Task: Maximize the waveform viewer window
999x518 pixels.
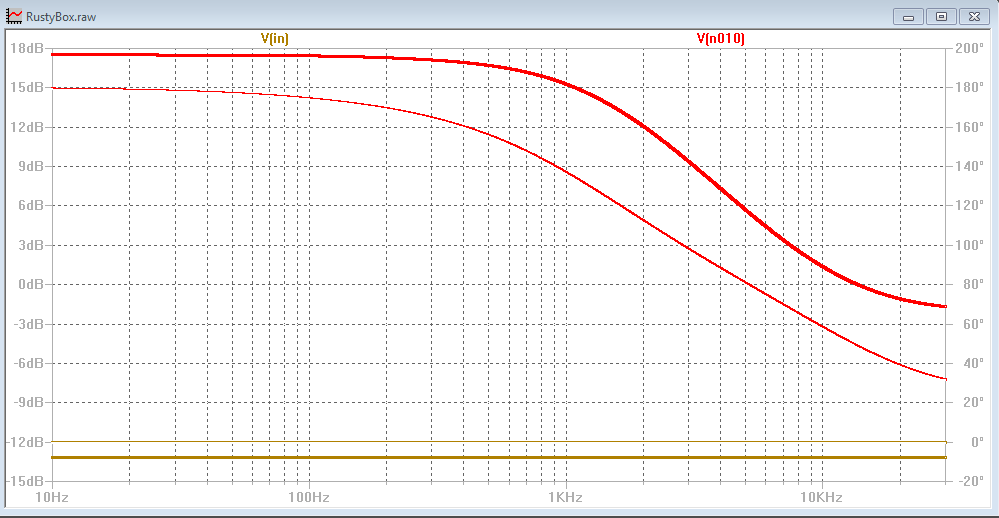Action: (940, 16)
